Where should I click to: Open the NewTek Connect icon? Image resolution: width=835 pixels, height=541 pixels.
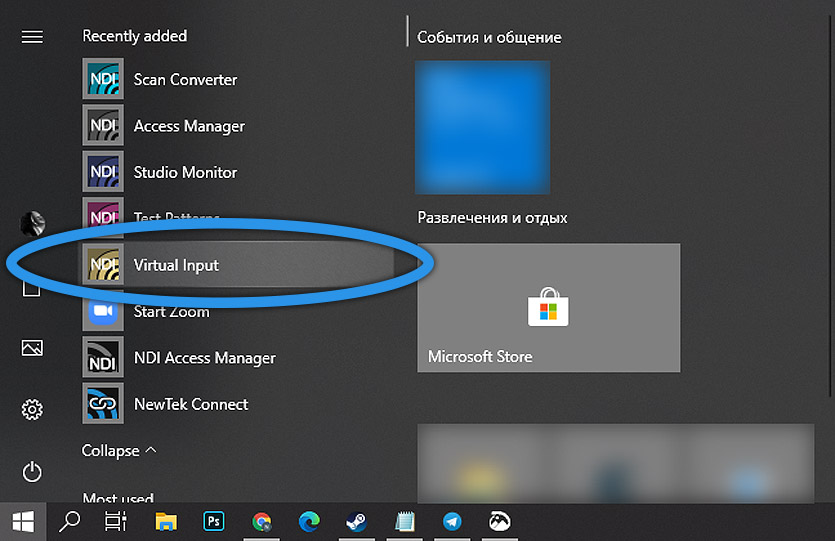point(103,403)
